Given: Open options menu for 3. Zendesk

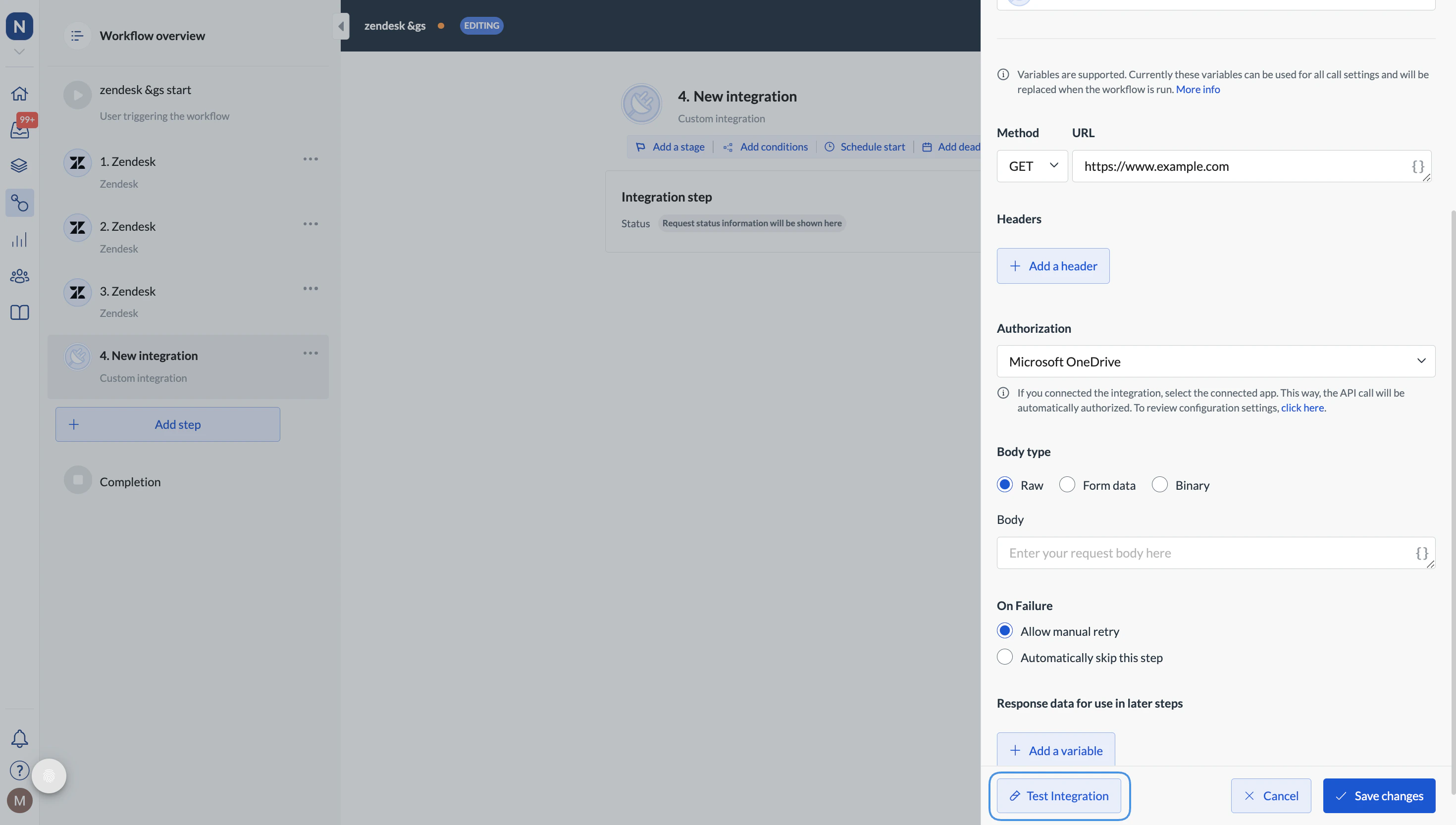Looking at the screenshot, I should pyautogui.click(x=310, y=289).
